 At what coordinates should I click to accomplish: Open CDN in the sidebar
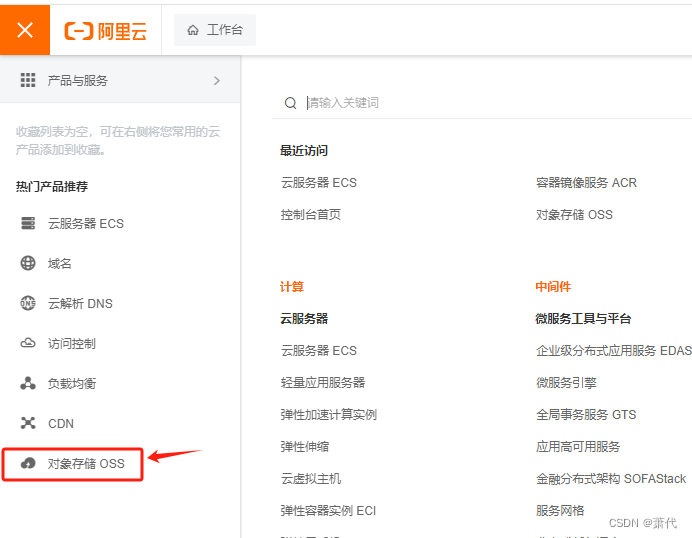pos(61,424)
